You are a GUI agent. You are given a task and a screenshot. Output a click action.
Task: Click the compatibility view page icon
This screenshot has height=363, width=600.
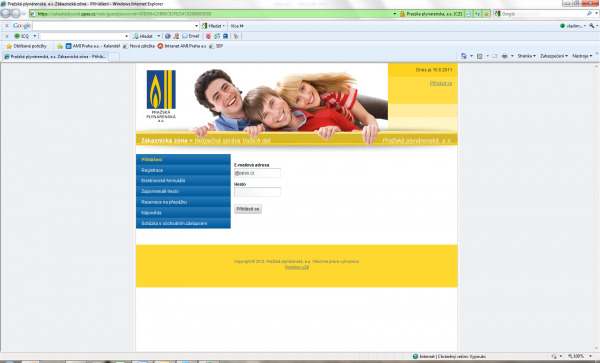pos(469,14)
